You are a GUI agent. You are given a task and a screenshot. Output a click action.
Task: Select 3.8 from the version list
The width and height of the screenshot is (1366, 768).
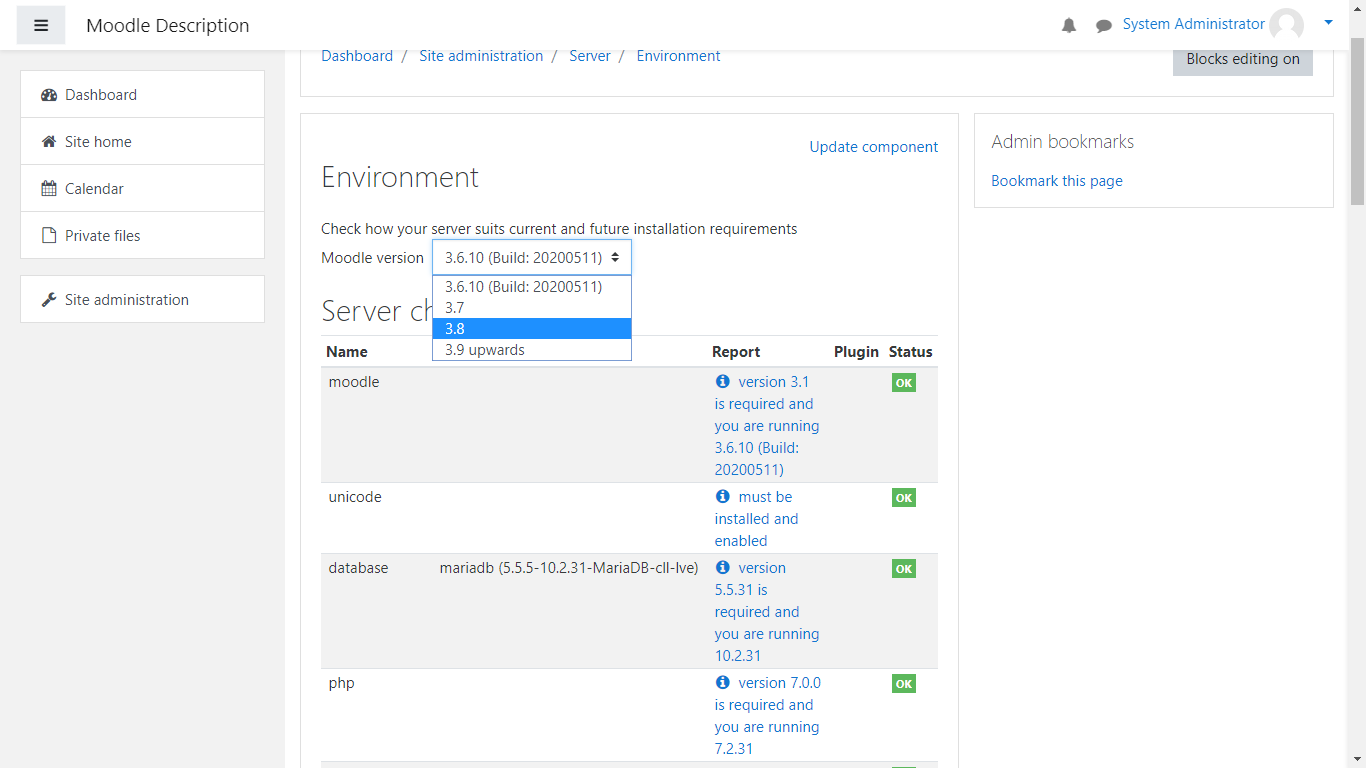coord(531,329)
